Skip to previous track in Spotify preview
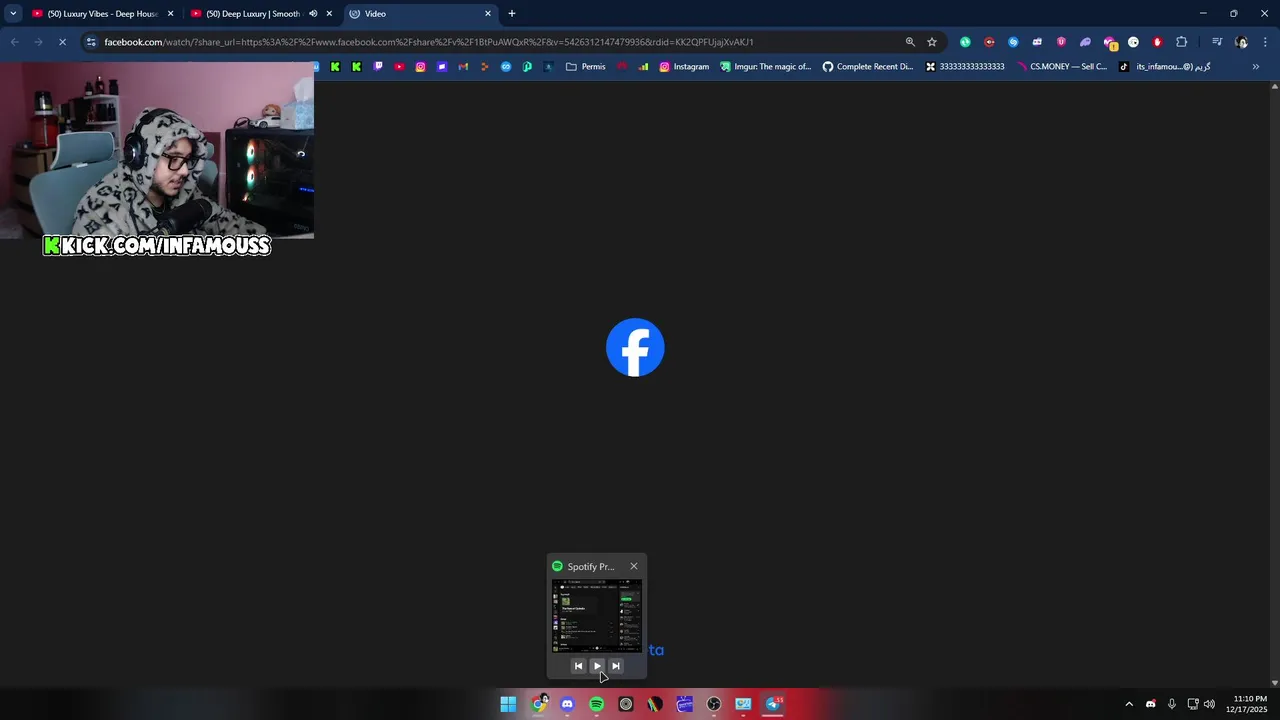Image resolution: width=1280 pixels, height=720 pixels. click(578, 666)
